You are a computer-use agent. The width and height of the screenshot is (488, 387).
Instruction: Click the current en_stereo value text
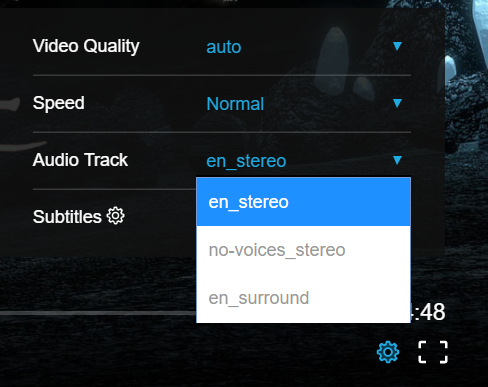coord(246,161)
